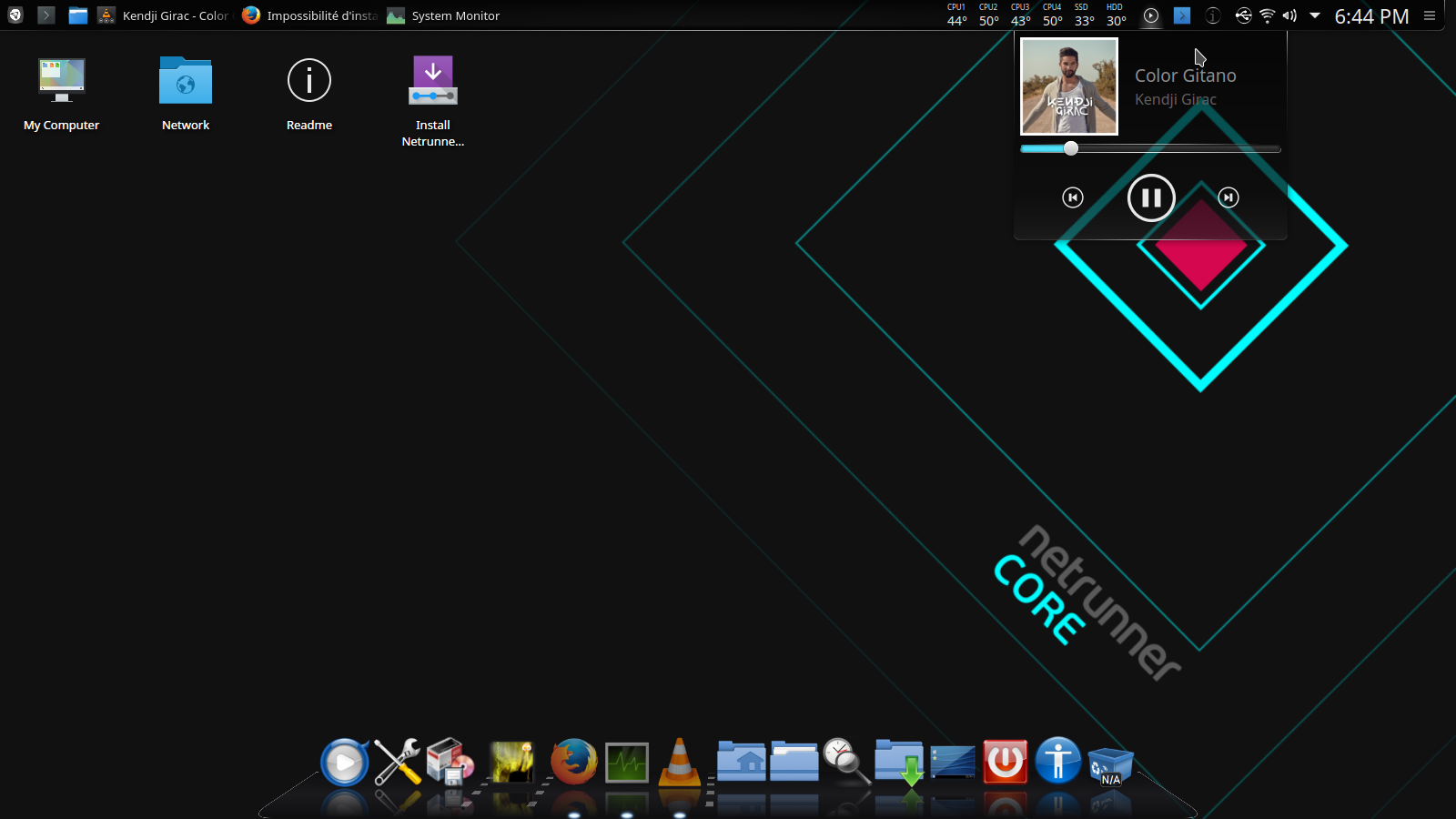
Task: Open System Monitor from the dock
Action: click(x=627, y=763)
